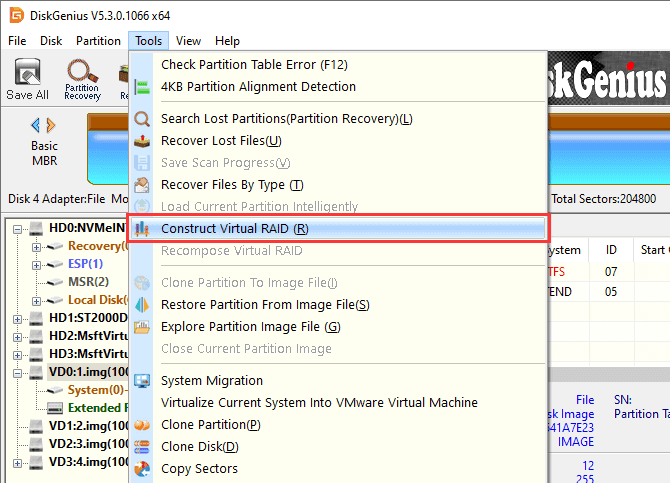Viewport: 670px width, 483px height.
Task: Choose Clone Partition
Action: coord(338,425)
